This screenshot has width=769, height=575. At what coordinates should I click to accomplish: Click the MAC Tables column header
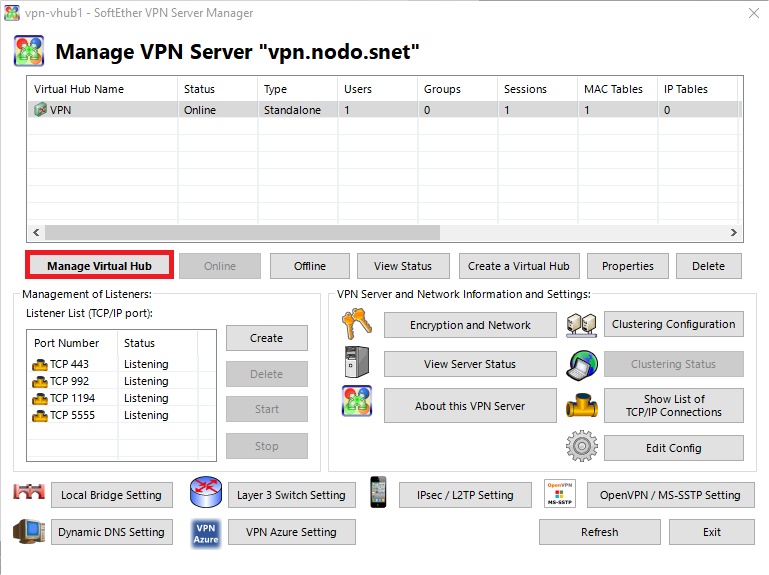coord(617,89)
